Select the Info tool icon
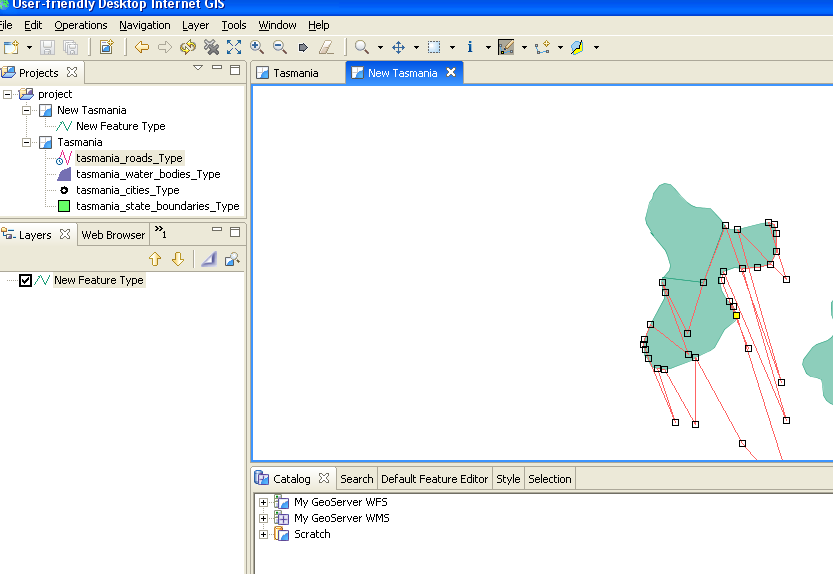The image size is (833, 574). (x=470, y=47)
